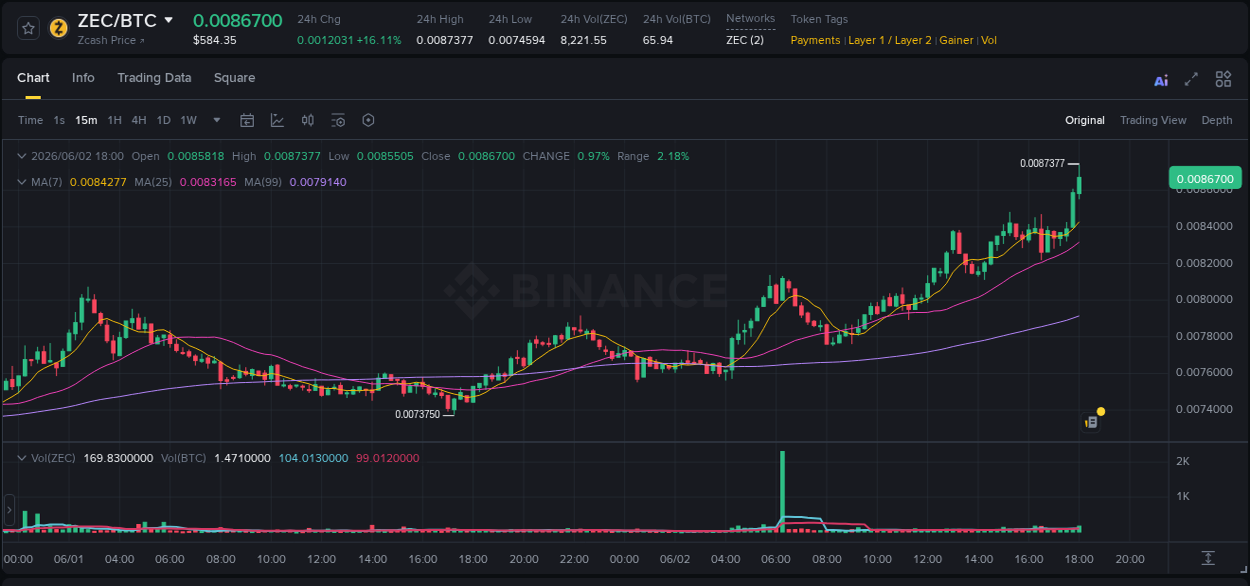Switch to the Chart tab
Image resolution: width=1250 pixels, height=586 pixels.
(x=33, y=78)
